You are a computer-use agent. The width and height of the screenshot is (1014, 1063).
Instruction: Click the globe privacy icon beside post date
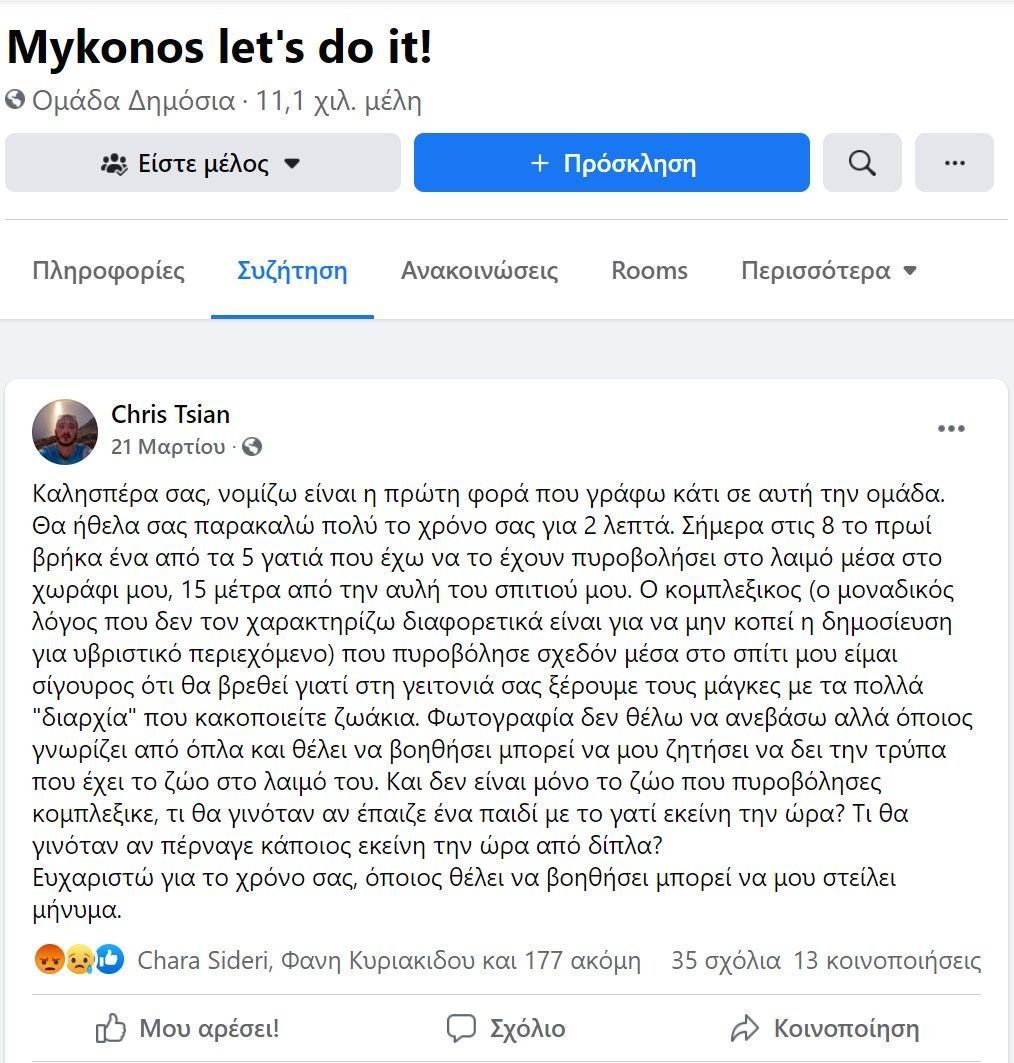click(252, 447)
